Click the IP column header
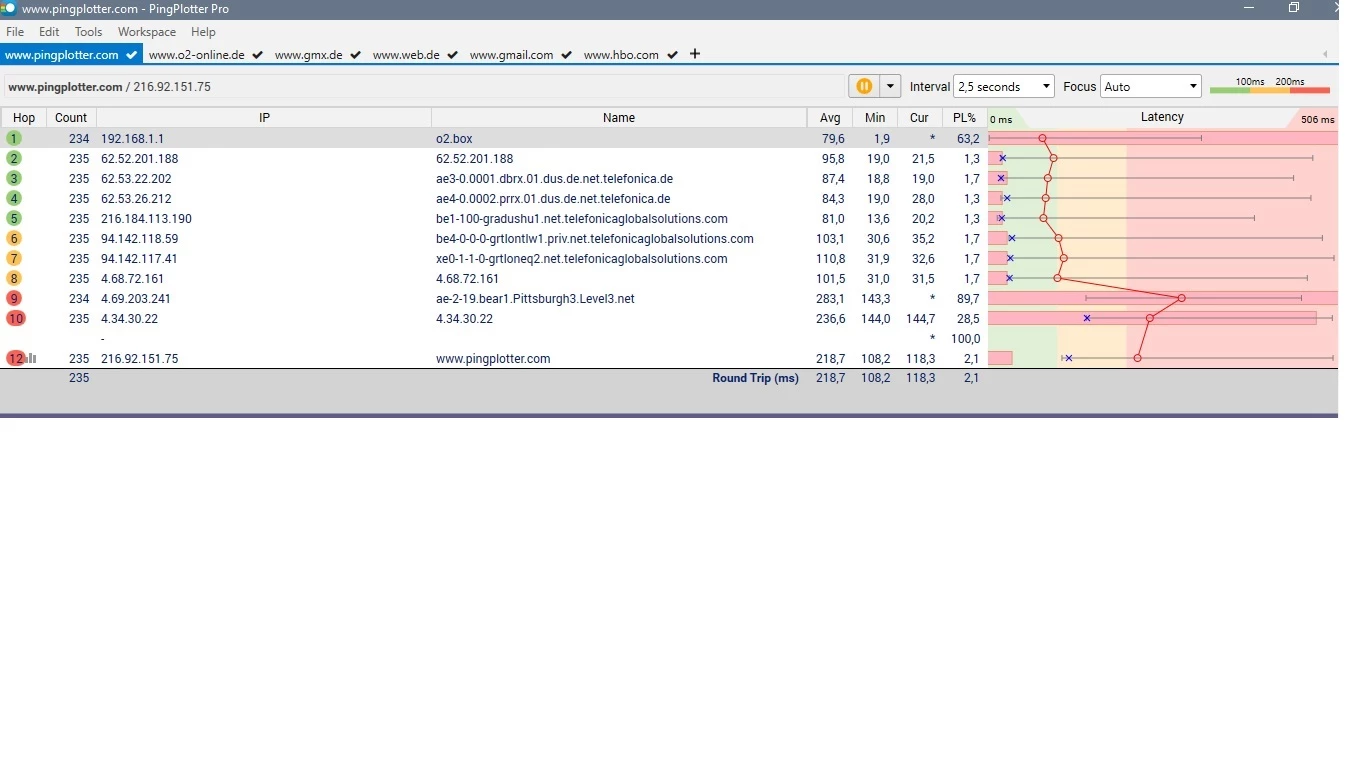This screenshot has width=1366, height=768. (x=264, y=118)
